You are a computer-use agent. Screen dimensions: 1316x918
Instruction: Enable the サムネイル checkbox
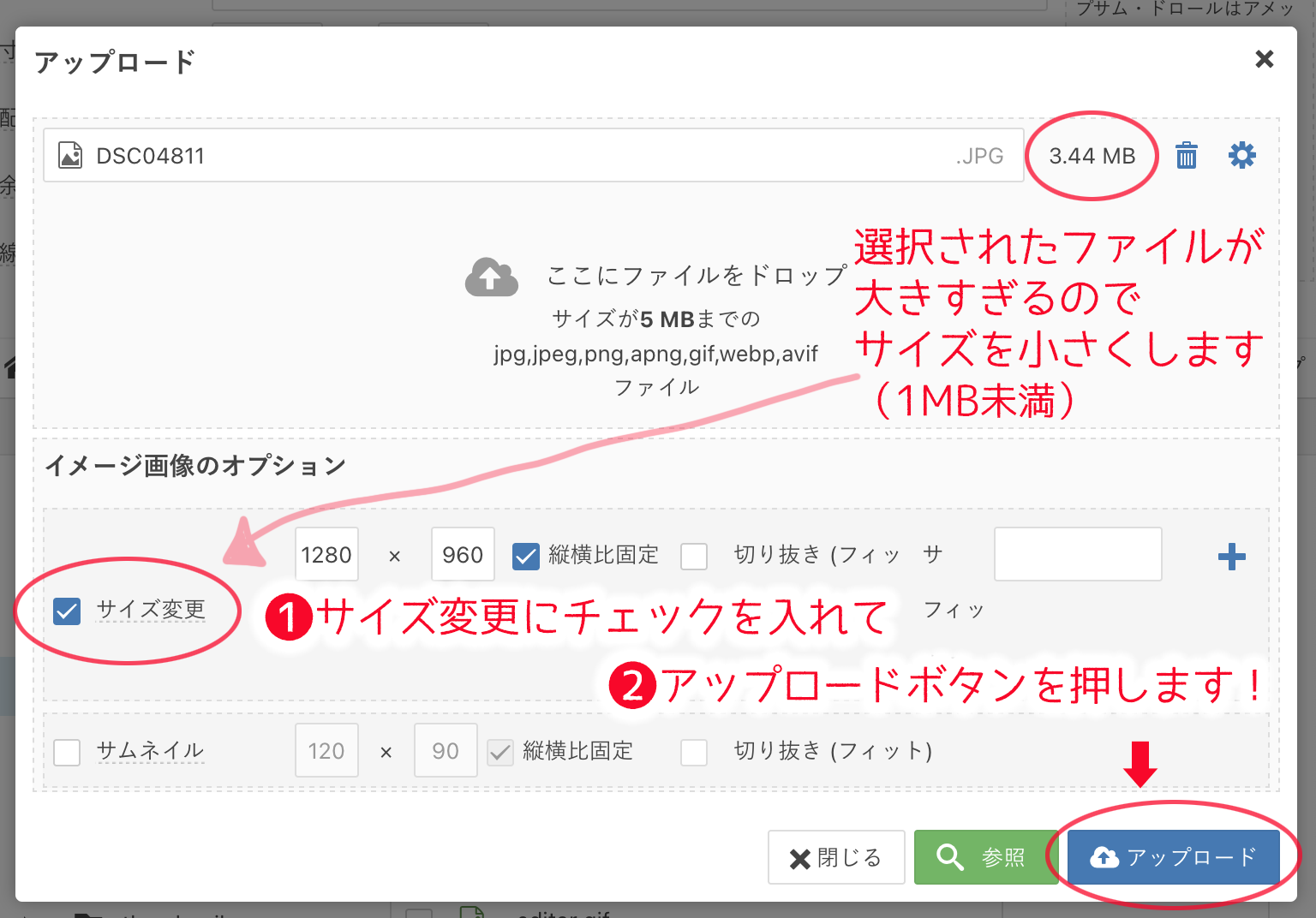pos(67,752)
